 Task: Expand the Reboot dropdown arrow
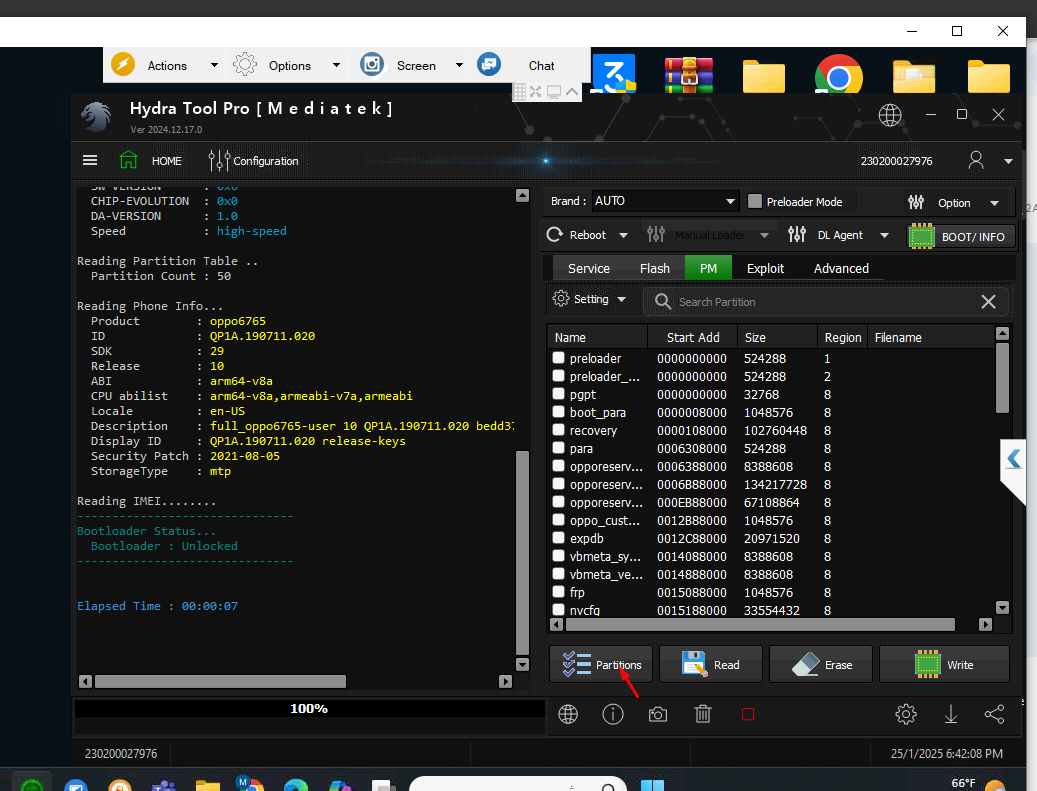click(x=623, y=235)
